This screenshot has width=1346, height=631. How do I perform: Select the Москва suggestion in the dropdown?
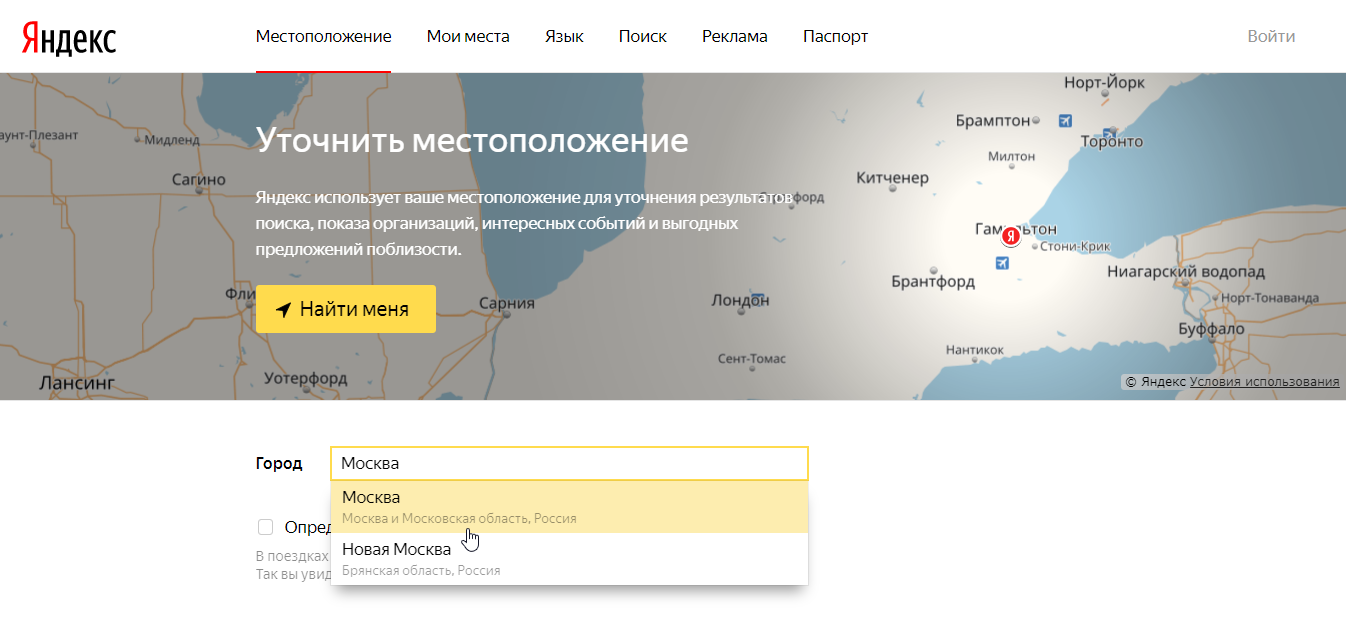[x=569, y=507]
